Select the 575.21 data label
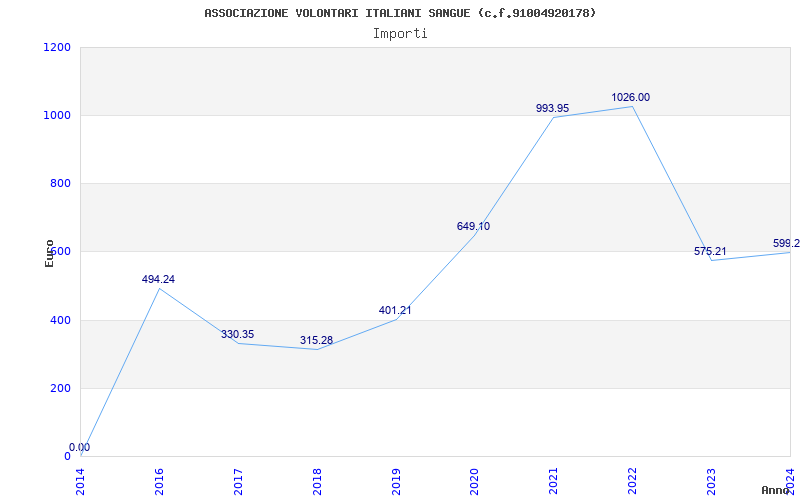 point(710,252)
